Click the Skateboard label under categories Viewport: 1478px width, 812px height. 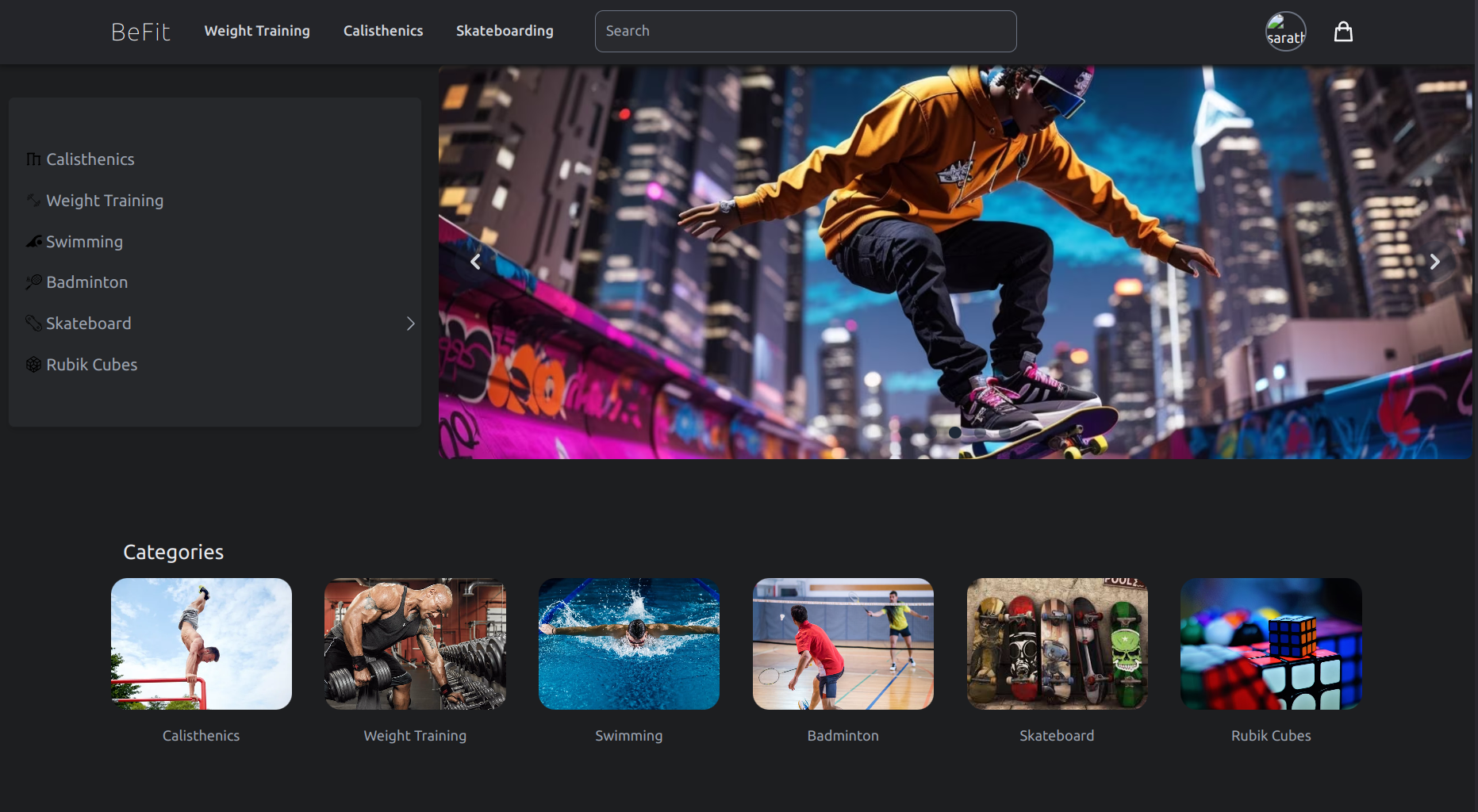point(1057,736)
